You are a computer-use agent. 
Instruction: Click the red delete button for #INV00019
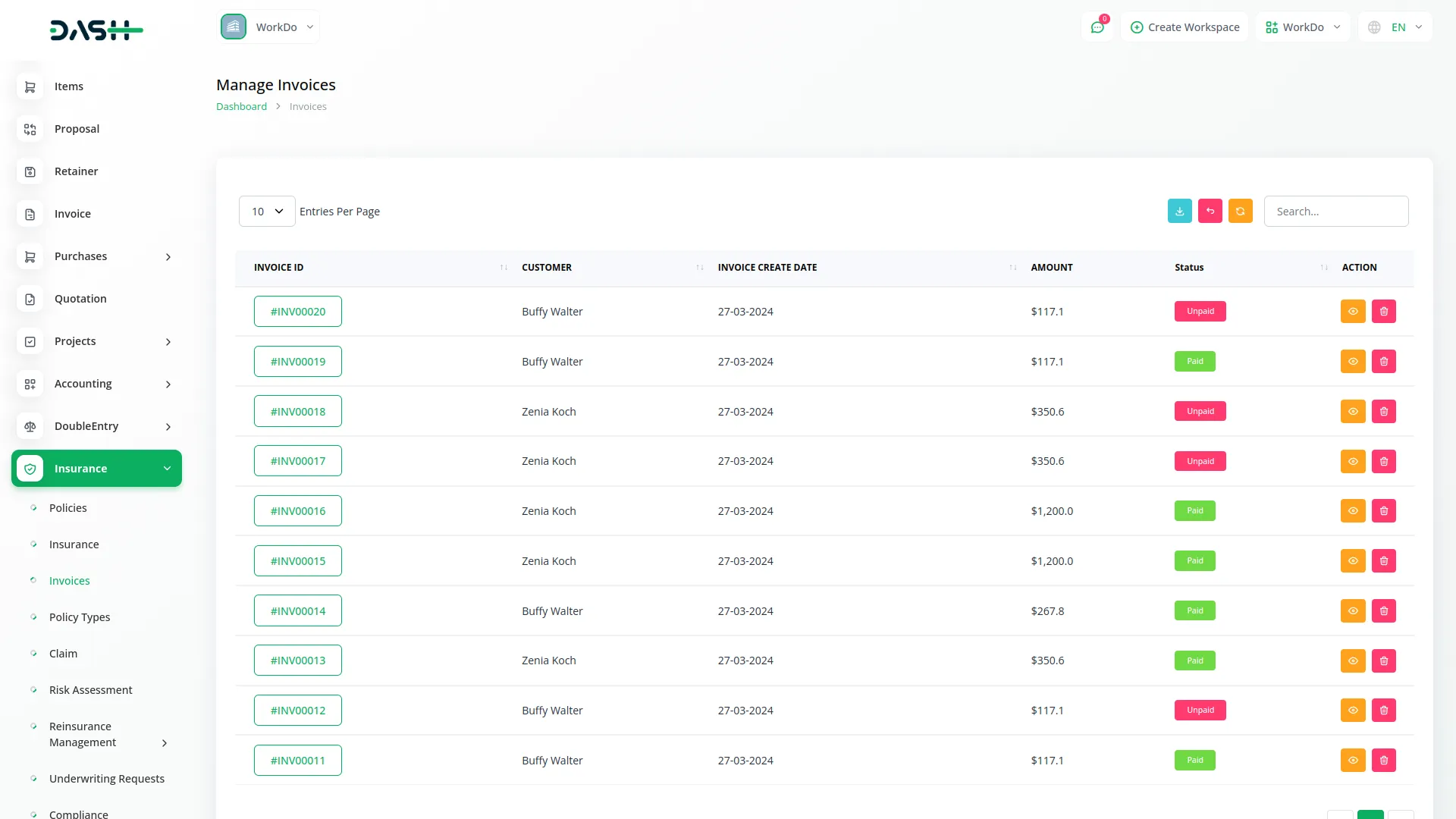1384,361
